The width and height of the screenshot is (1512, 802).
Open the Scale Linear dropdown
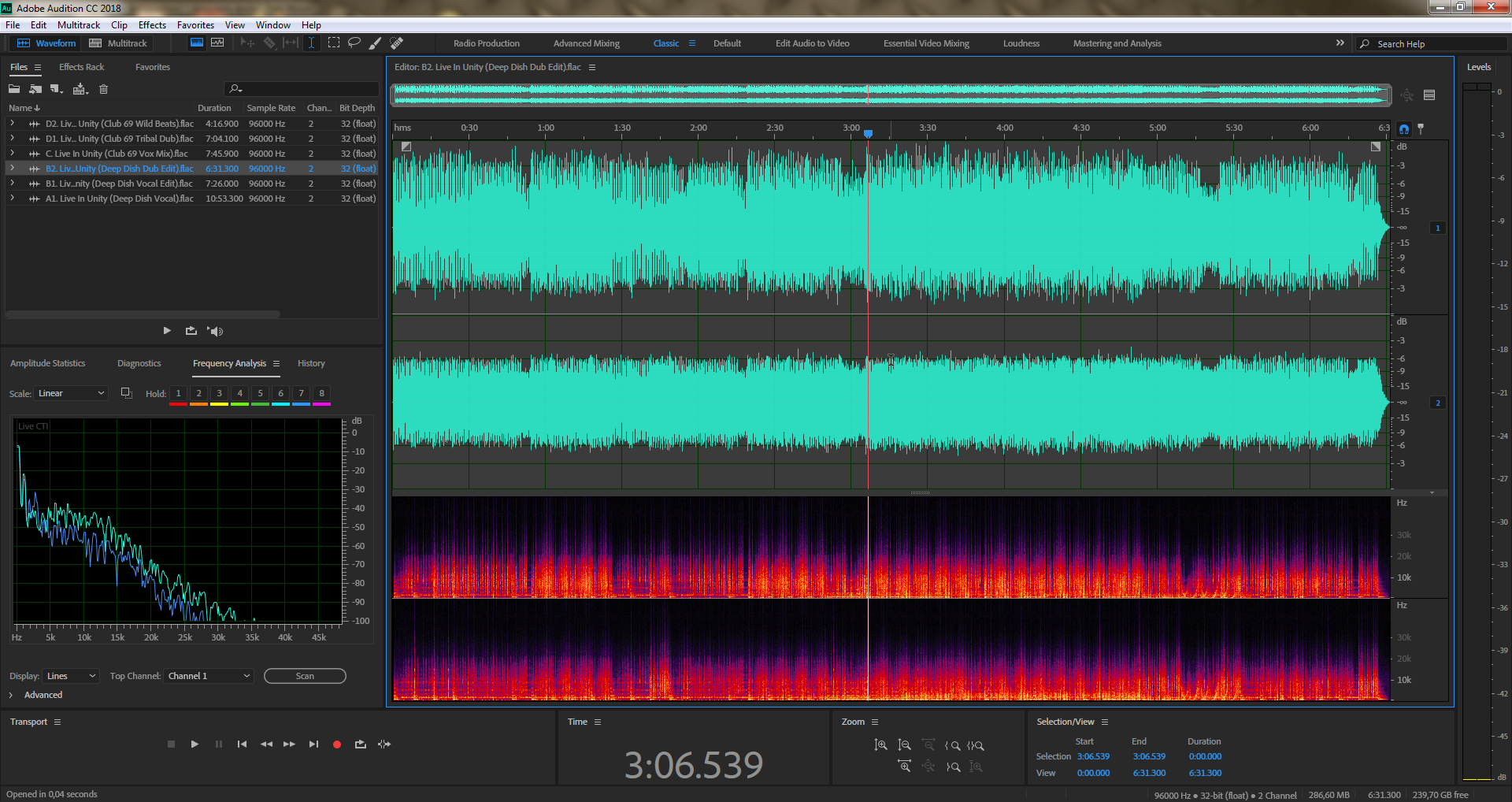tap(71, 393)
